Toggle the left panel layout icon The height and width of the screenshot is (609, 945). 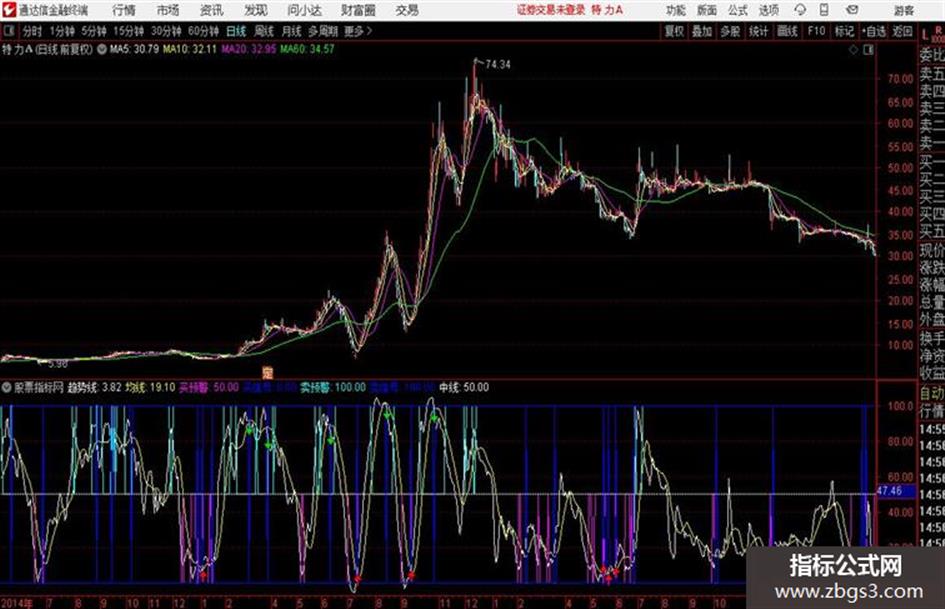9,31
